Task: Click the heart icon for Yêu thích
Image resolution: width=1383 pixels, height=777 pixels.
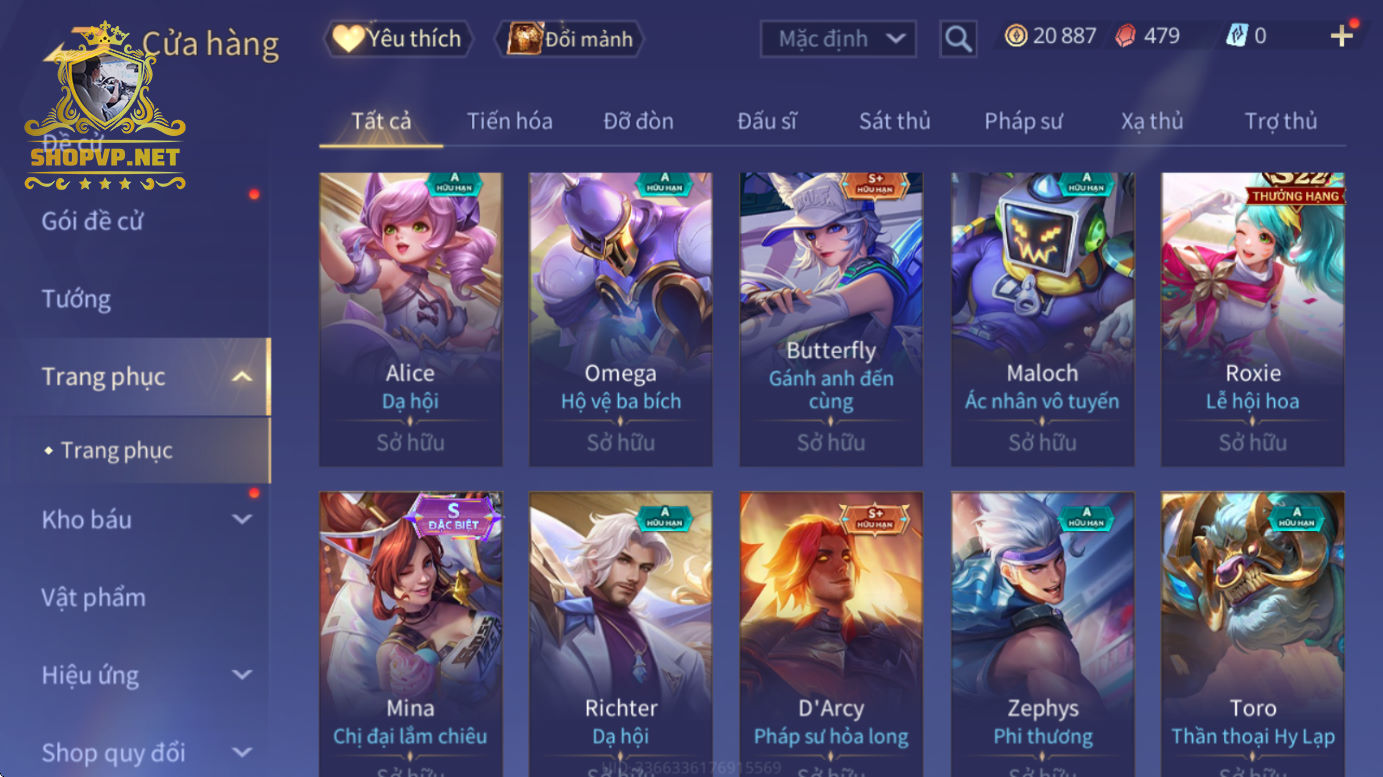Action: (348, 39)
